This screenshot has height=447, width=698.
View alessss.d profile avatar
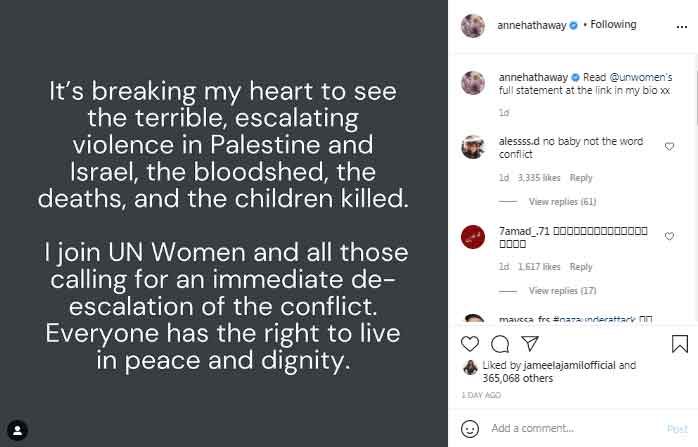click(473, 147)
